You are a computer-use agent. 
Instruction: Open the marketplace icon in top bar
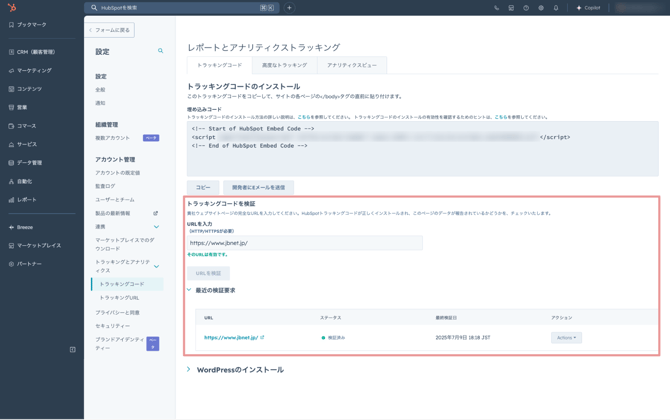511,8
